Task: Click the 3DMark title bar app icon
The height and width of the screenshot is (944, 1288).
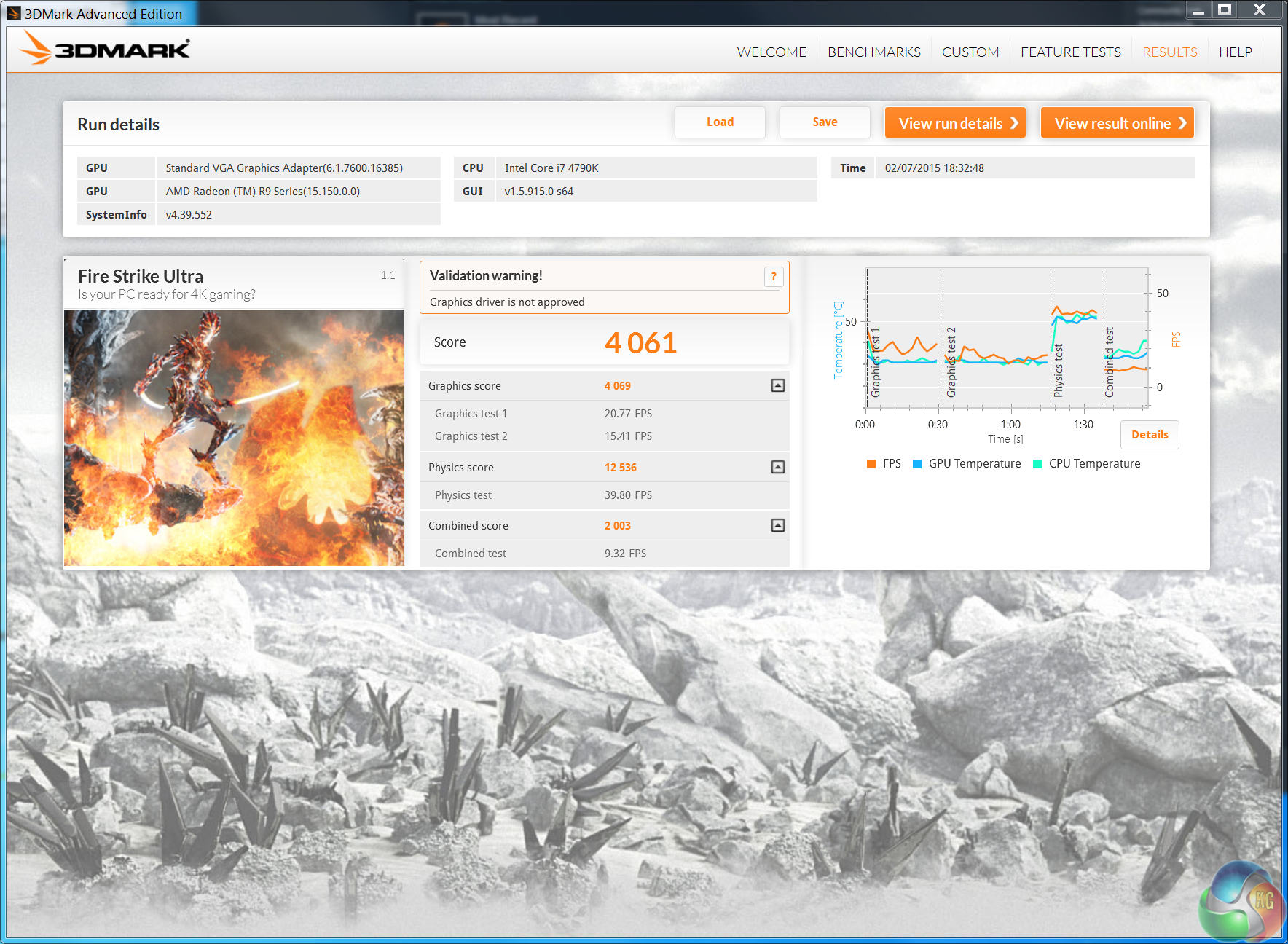Action: point(14,13)
